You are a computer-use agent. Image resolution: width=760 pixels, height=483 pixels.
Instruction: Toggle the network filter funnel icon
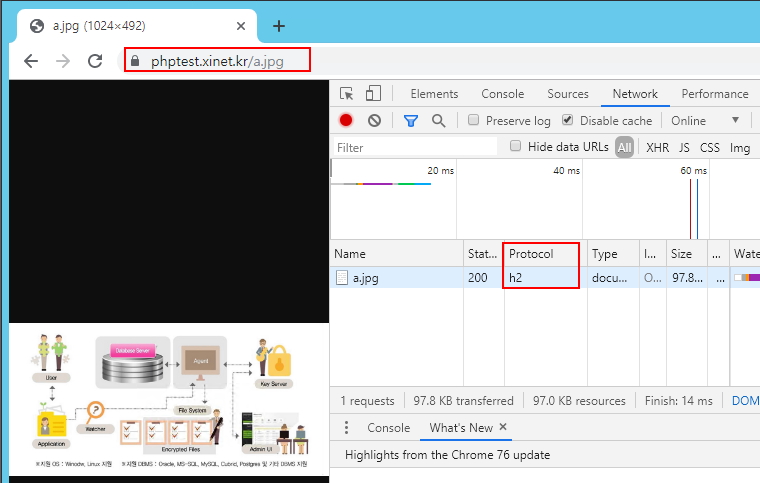pos(411,120)
